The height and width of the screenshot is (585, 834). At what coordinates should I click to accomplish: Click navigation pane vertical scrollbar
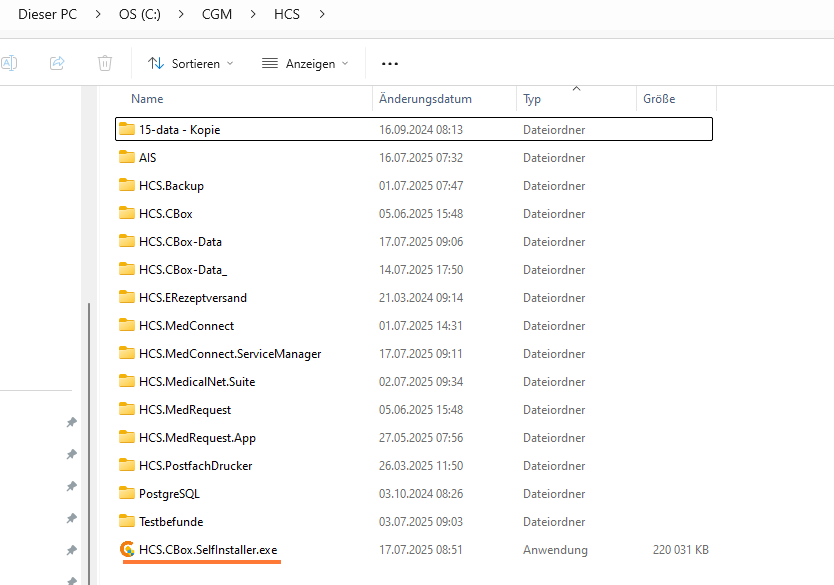[89, 444]
